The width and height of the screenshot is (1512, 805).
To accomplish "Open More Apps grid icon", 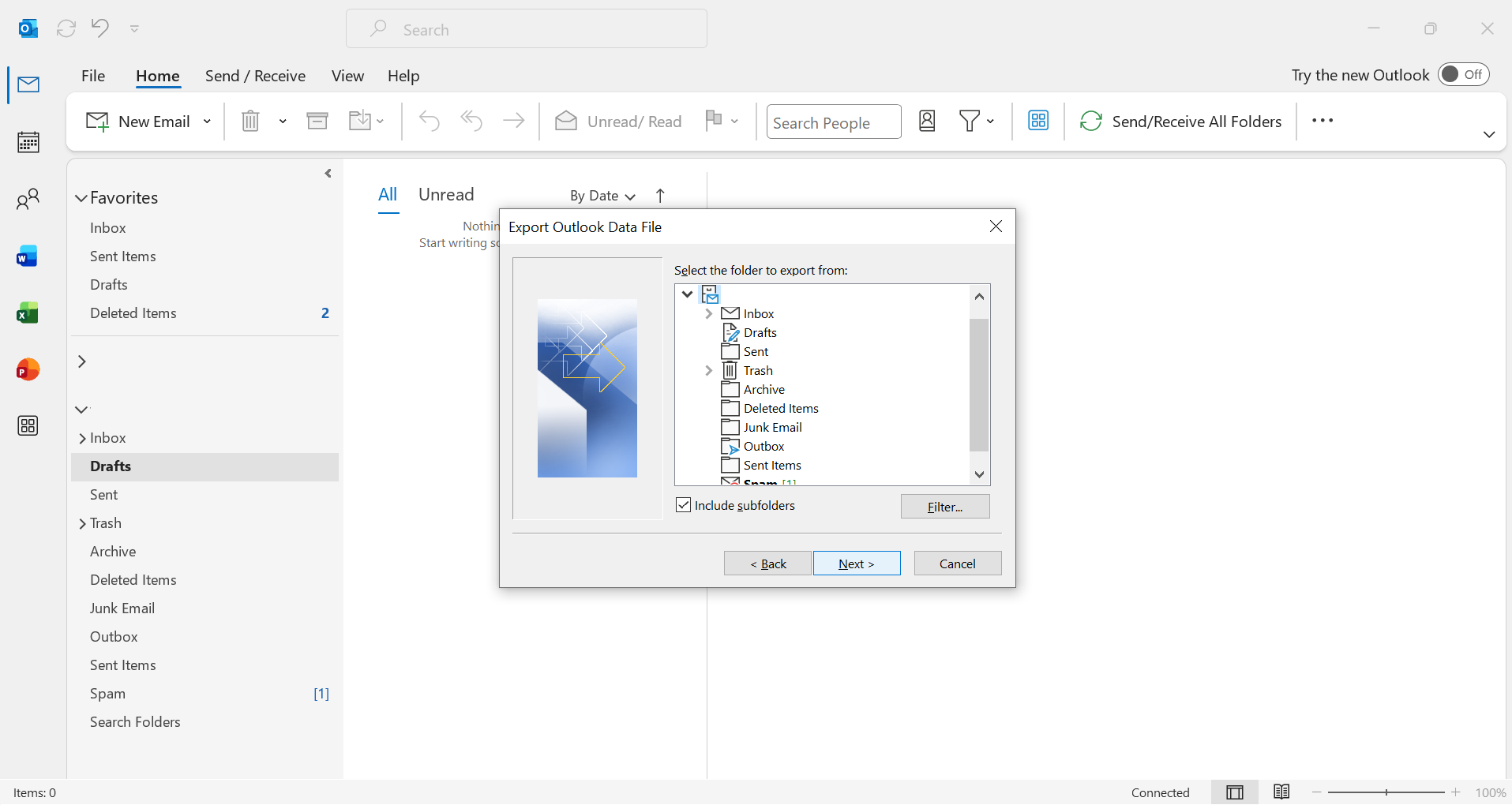I will click(x=28, y=426).
